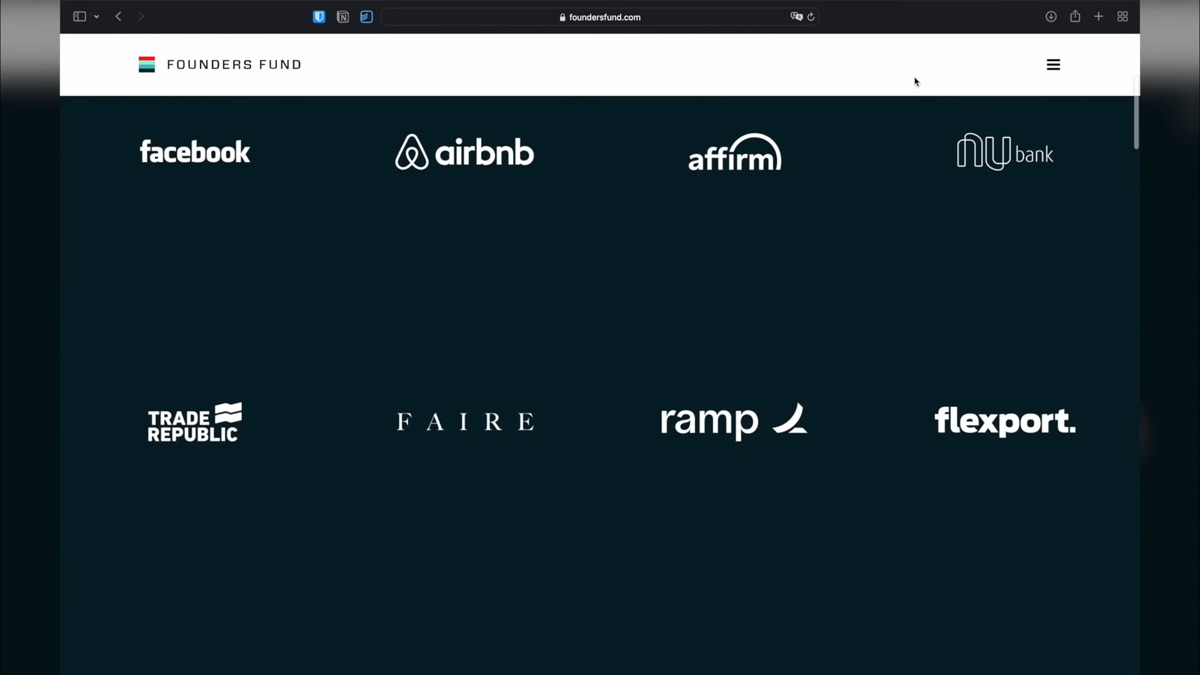Open the Trade Republic portfolio logo
This screenshot has width=1200, height=675.
[195, 422]
